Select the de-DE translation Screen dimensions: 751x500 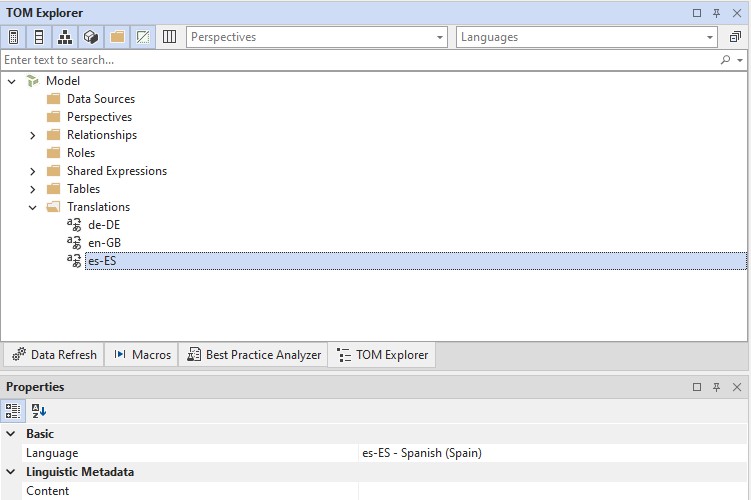click(x=104, y=225)
